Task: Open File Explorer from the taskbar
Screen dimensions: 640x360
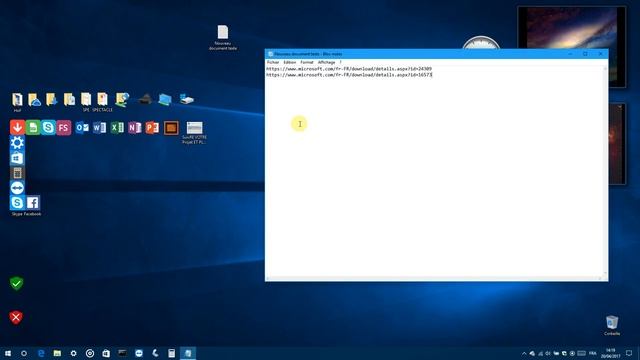Action: [57, 353]
